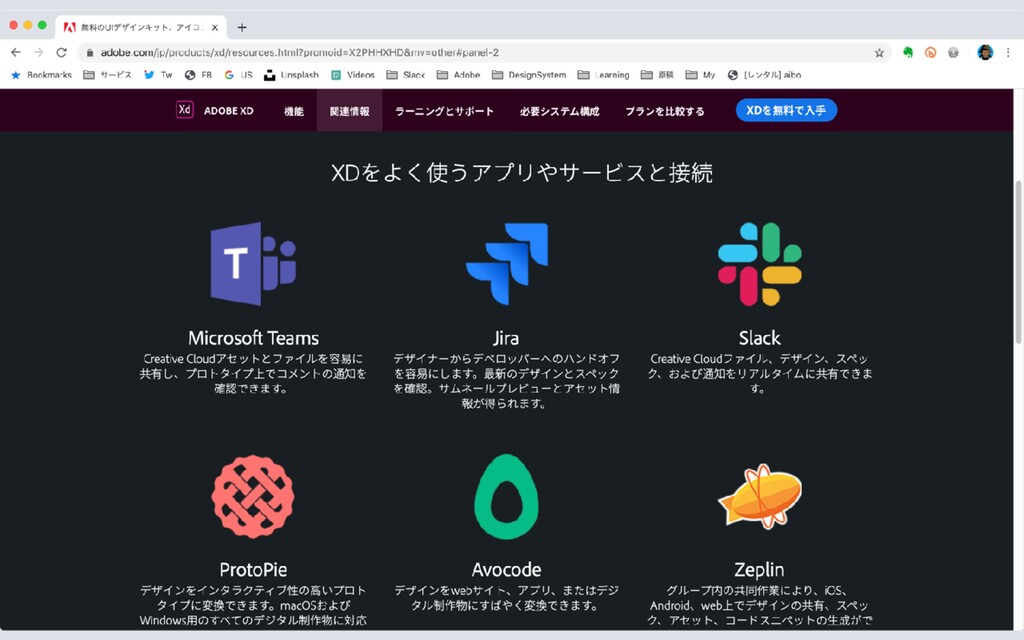Open the Zeplin heading link
The image size is (1024, 640).
(759, 569)
